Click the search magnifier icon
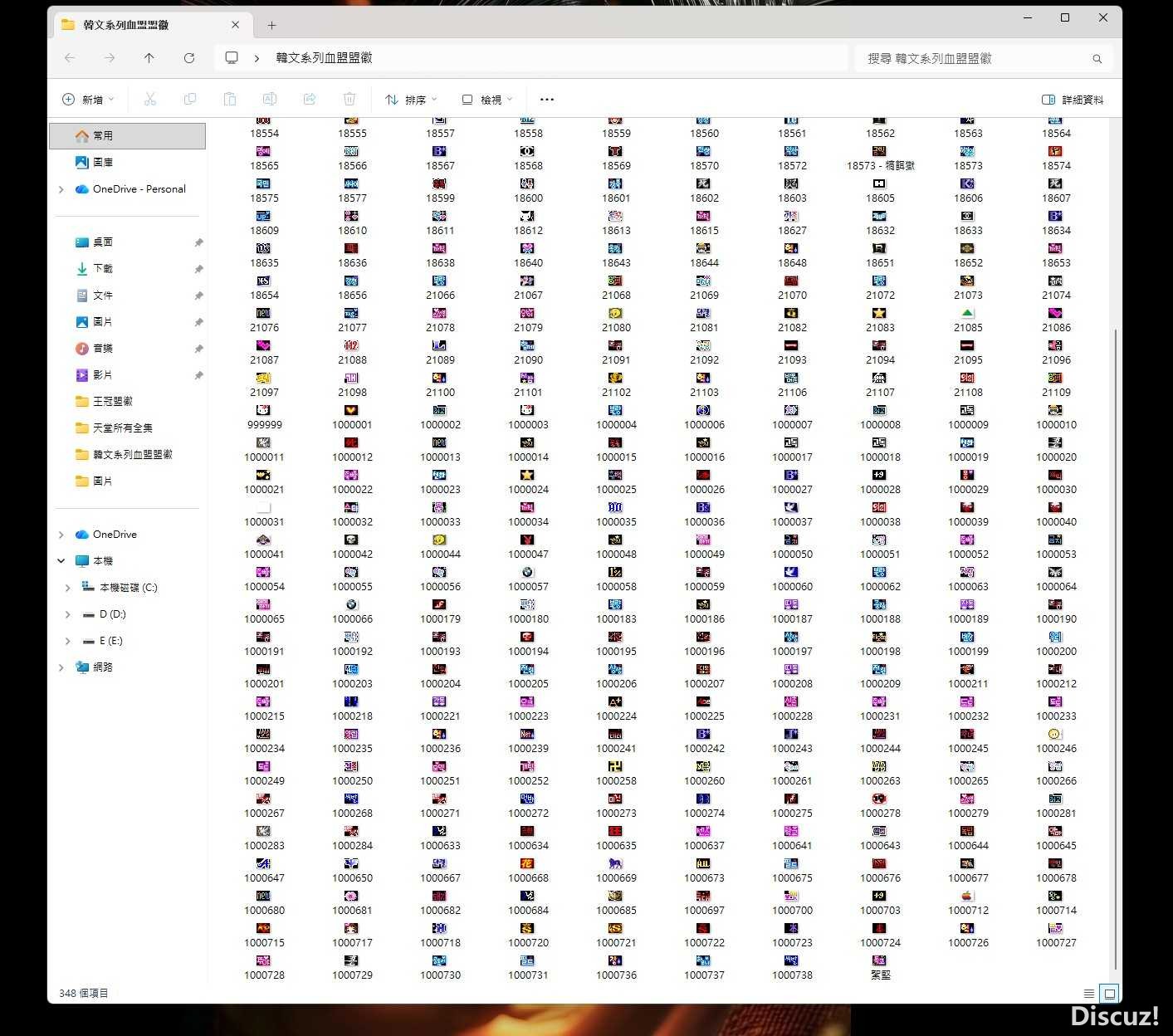 (x=1097, y=59)
